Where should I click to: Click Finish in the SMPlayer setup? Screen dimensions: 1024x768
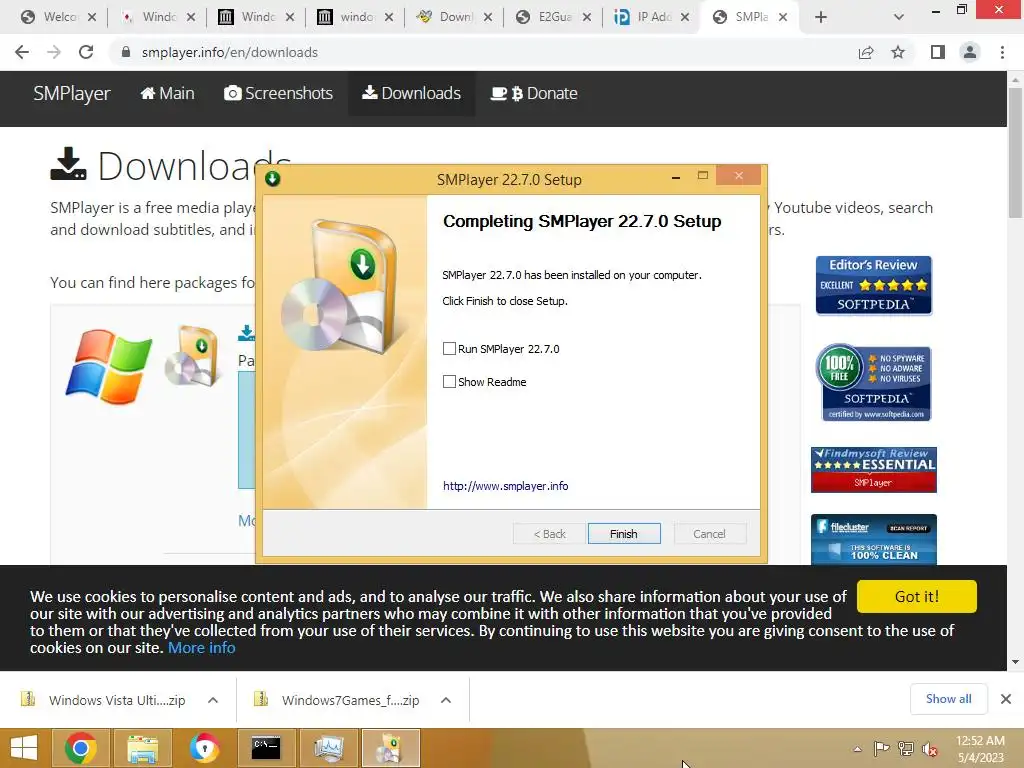pos(624,534)
